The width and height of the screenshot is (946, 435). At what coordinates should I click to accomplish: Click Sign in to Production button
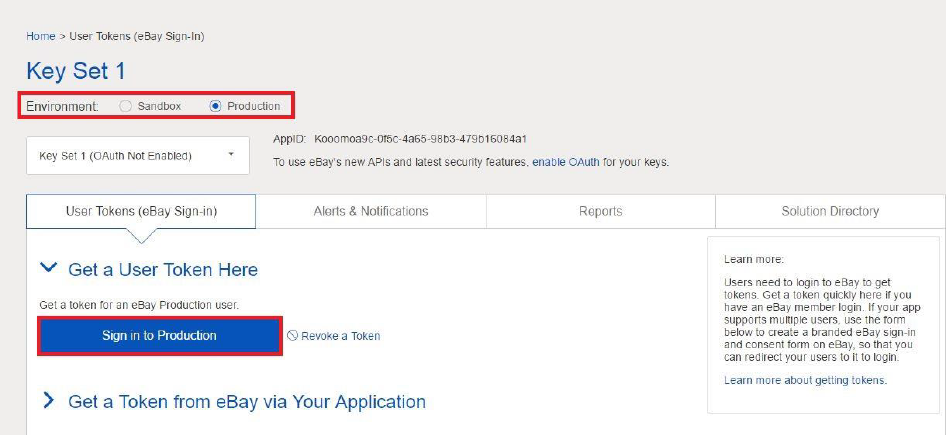point(159,335)
